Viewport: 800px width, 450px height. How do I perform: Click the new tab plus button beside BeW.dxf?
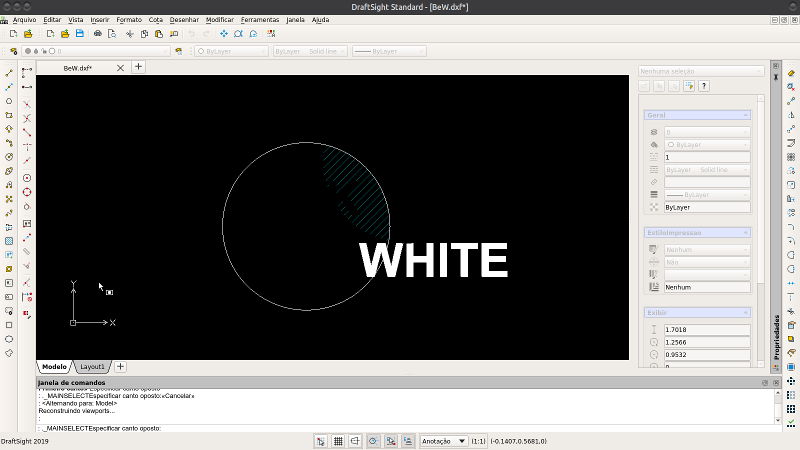point(138,68)
